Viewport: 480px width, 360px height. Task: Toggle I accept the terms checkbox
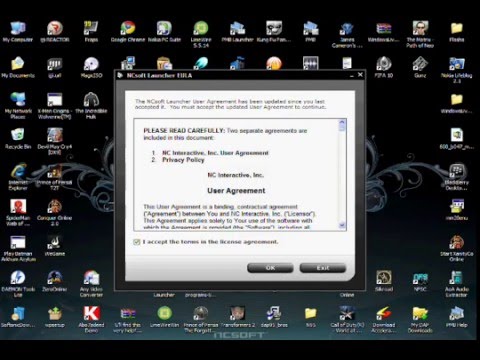[136, 242]
